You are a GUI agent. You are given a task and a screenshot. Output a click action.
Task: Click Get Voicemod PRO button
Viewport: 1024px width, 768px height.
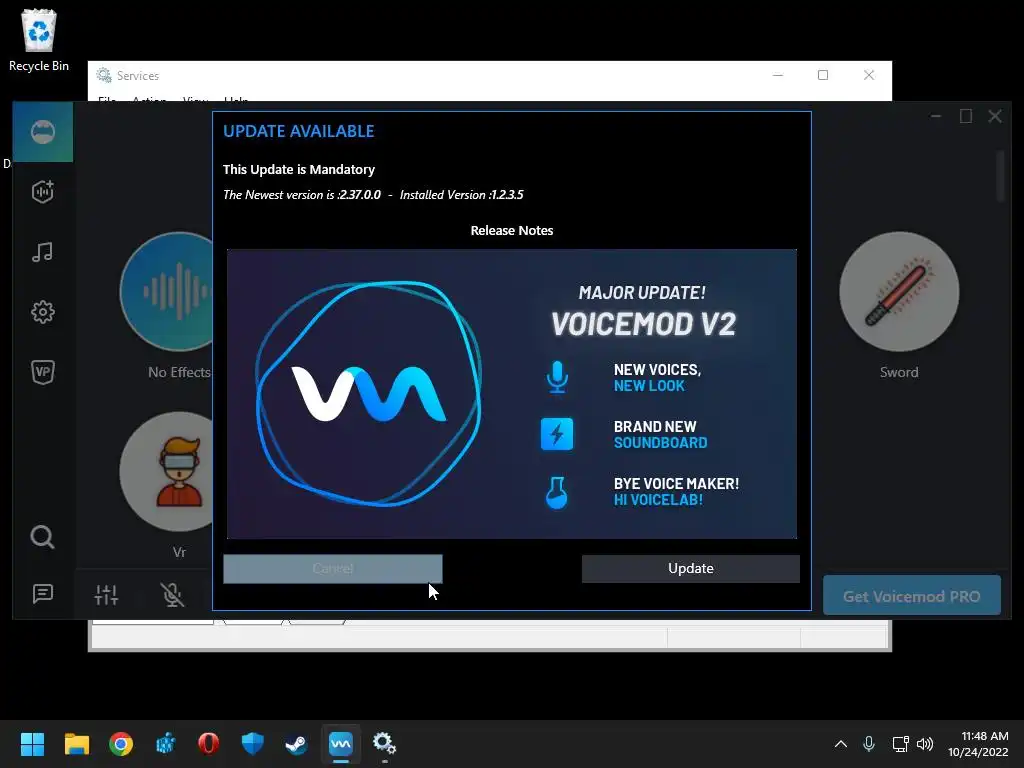pos(912,596)
